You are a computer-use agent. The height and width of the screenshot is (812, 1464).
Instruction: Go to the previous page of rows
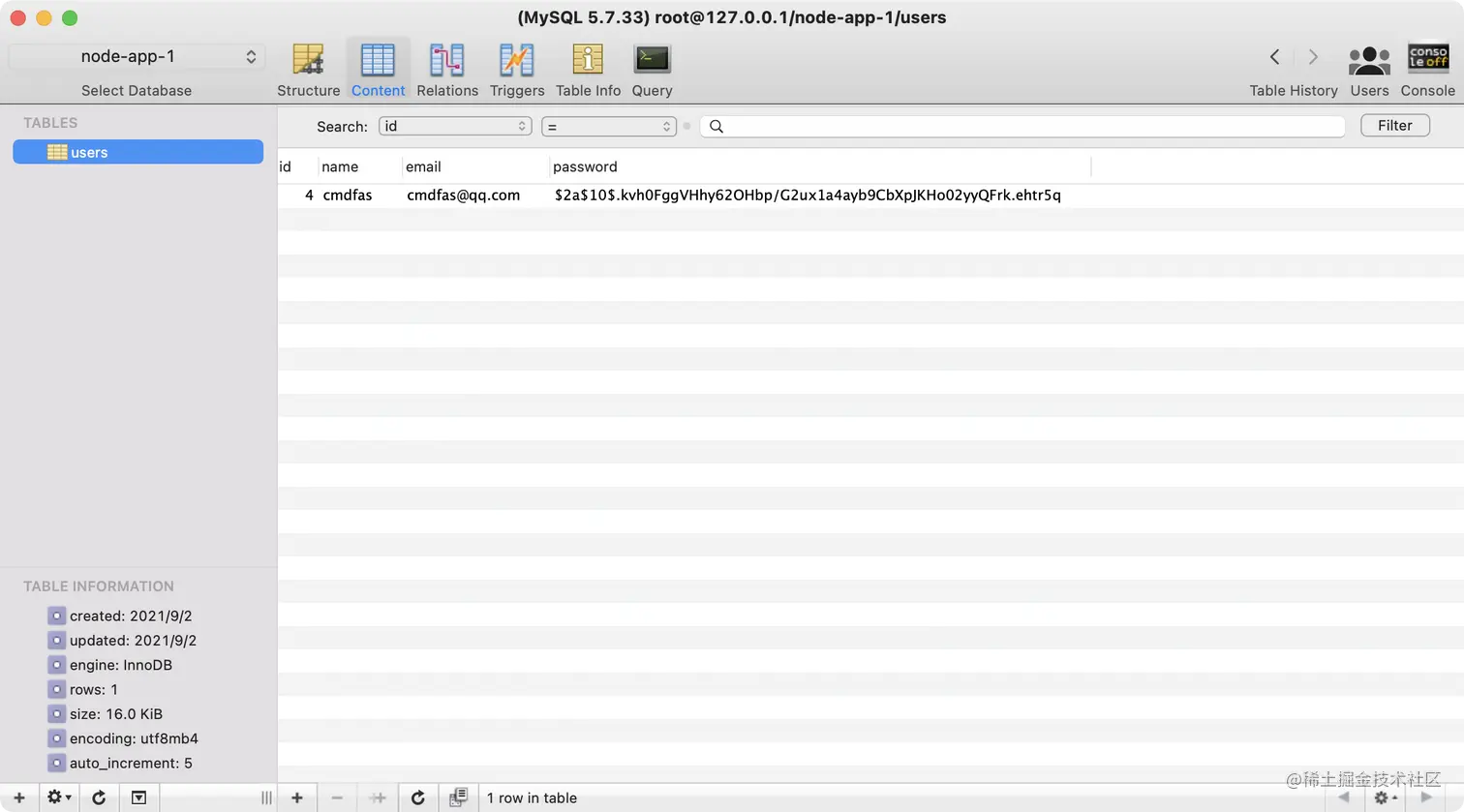point(1343,797)
